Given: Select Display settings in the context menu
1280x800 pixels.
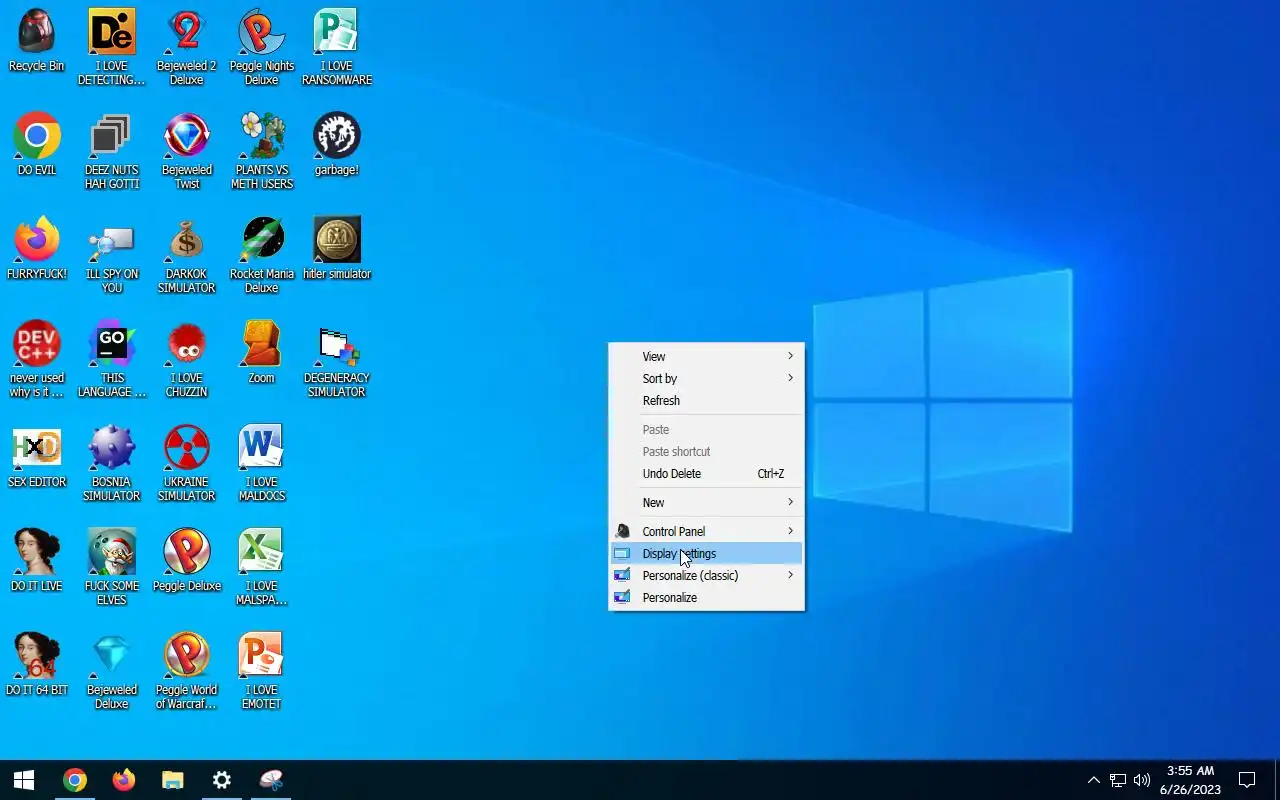Looking at the screenshot, I should [x=706, y=553].
